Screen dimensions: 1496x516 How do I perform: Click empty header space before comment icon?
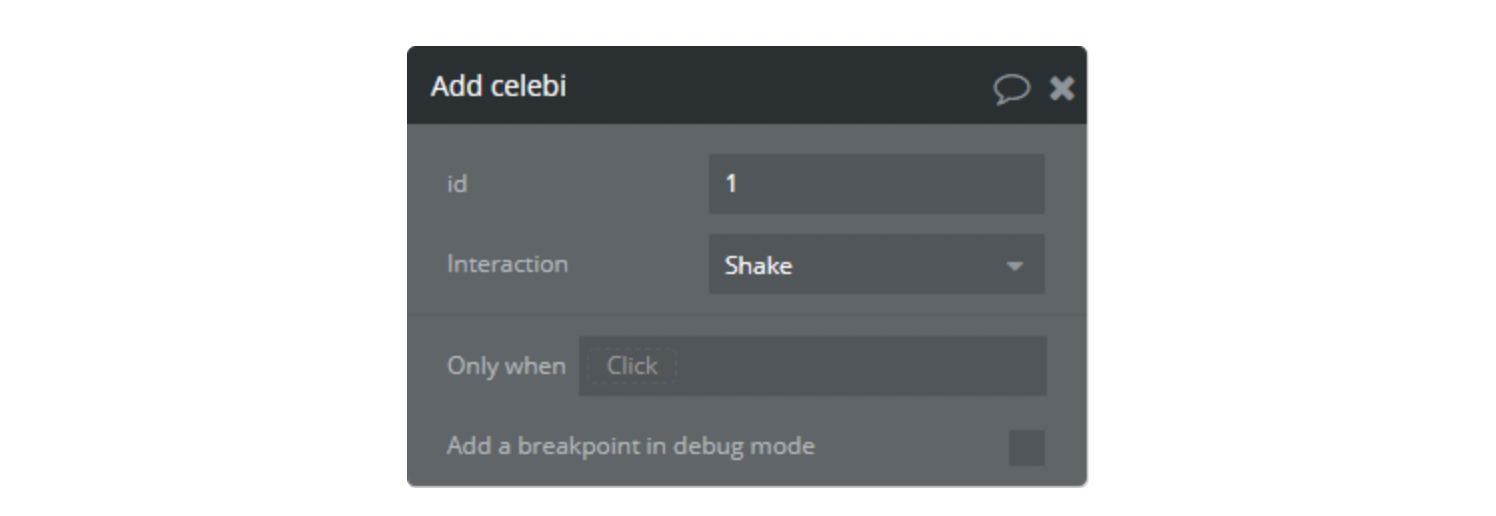pyautogui.click(x=900, y=86)
